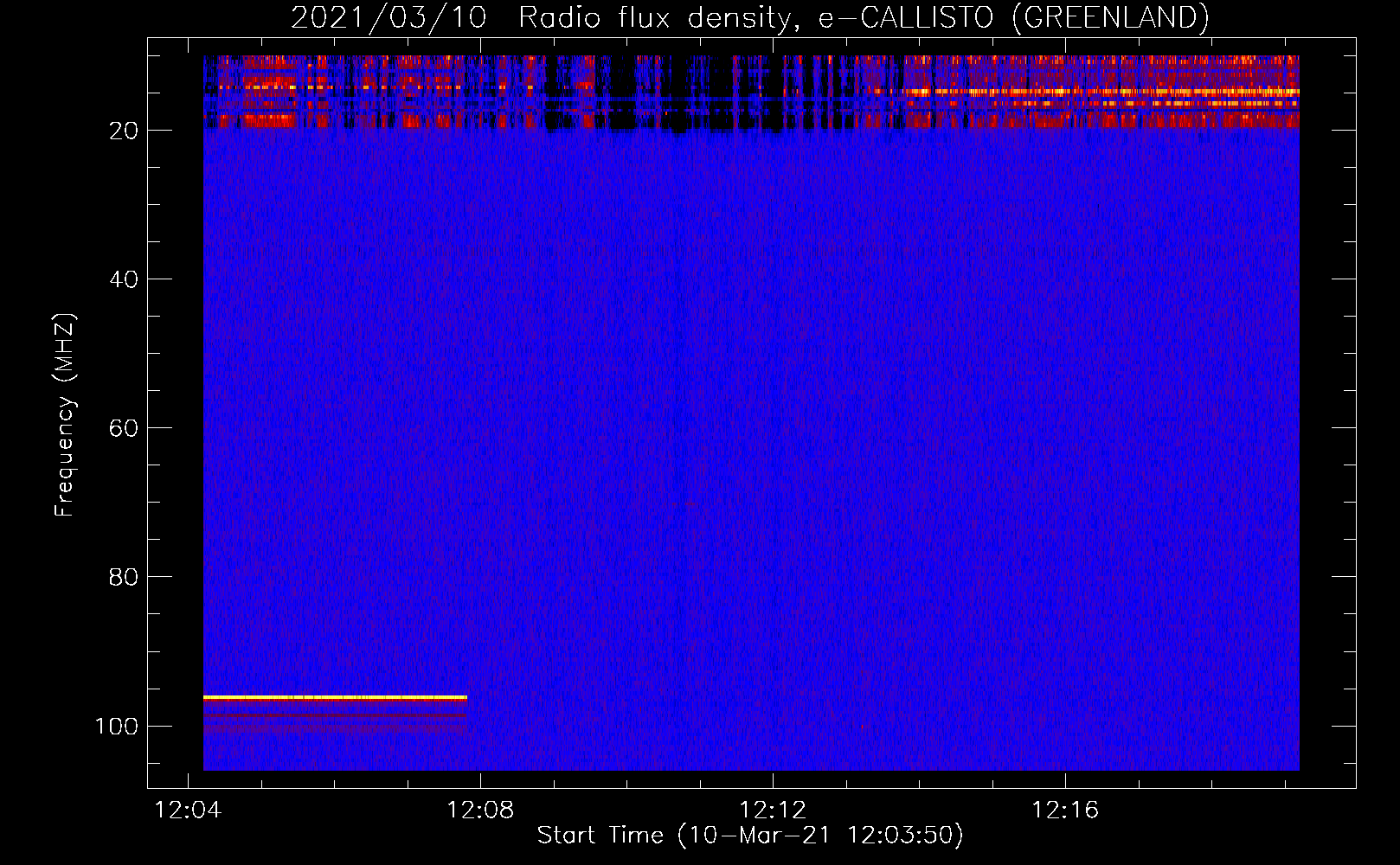Image resolution: width=1400 pixels, height=865 pixels.
Task: Click the '100' frequency tick label
Action: pos(117,726)
